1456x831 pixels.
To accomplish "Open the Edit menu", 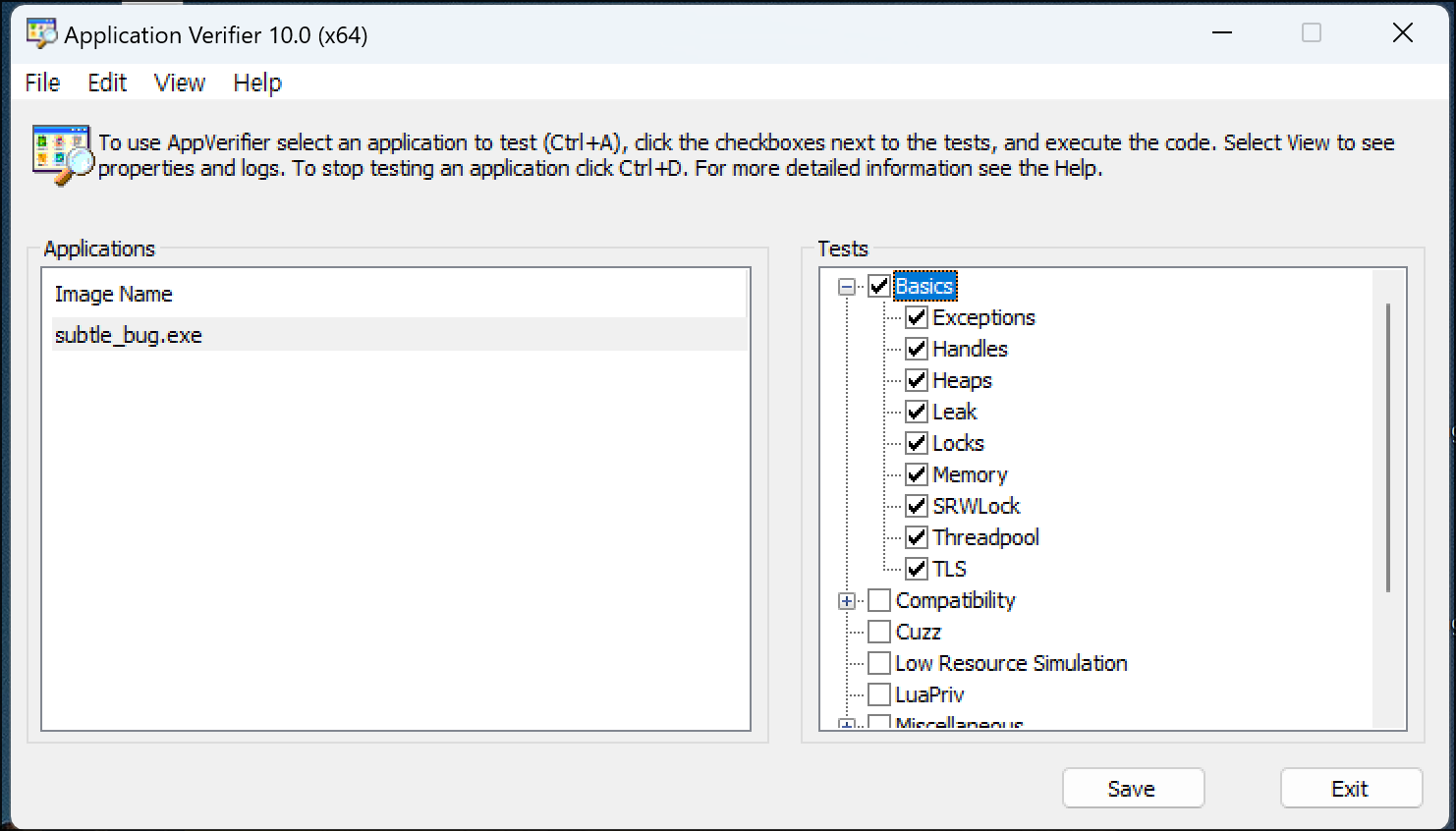I will (107, 83).
